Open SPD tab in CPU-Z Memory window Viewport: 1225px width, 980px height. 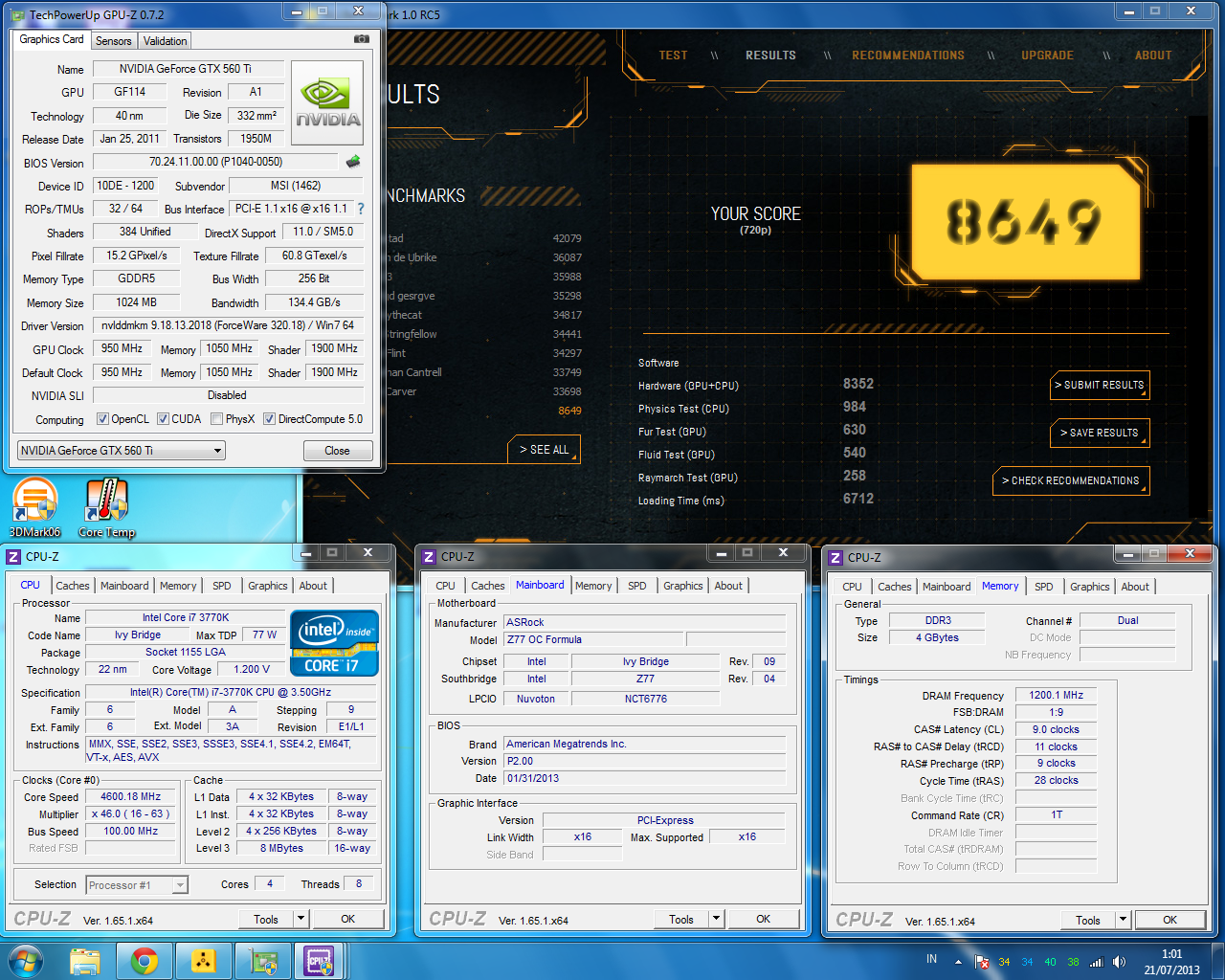pos(1044,587)
